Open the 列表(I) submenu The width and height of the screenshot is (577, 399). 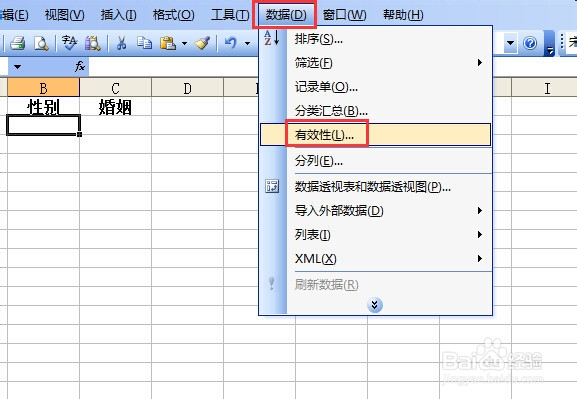375,234
